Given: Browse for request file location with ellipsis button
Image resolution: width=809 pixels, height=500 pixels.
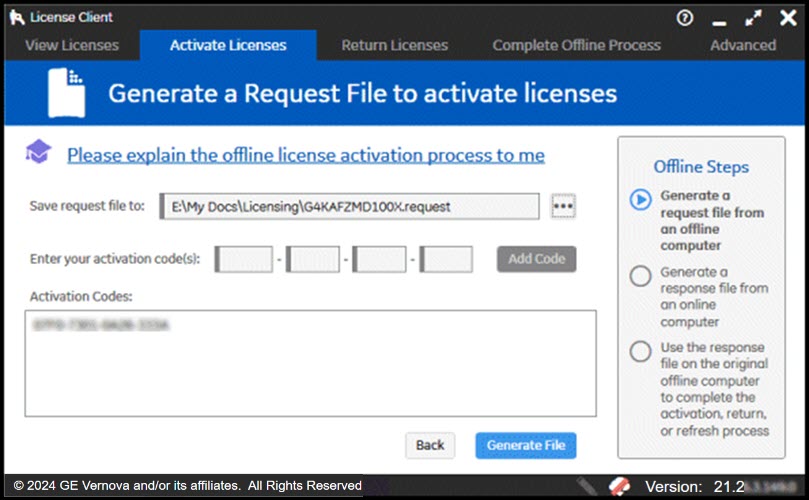Looking at the screenshot, I should click(x=563, y=206).
